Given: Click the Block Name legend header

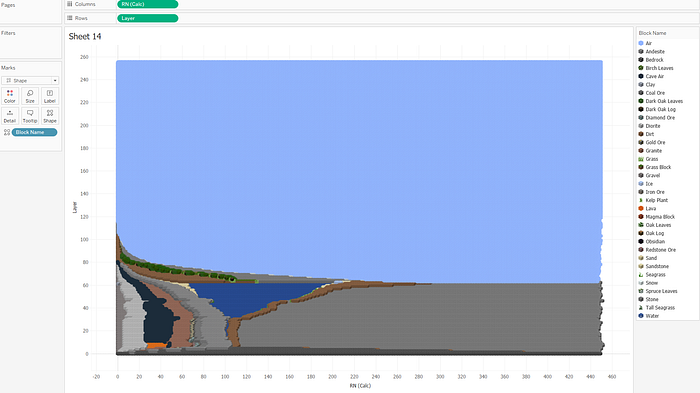Looking at the screenshot, I should [x=652, y=33].
